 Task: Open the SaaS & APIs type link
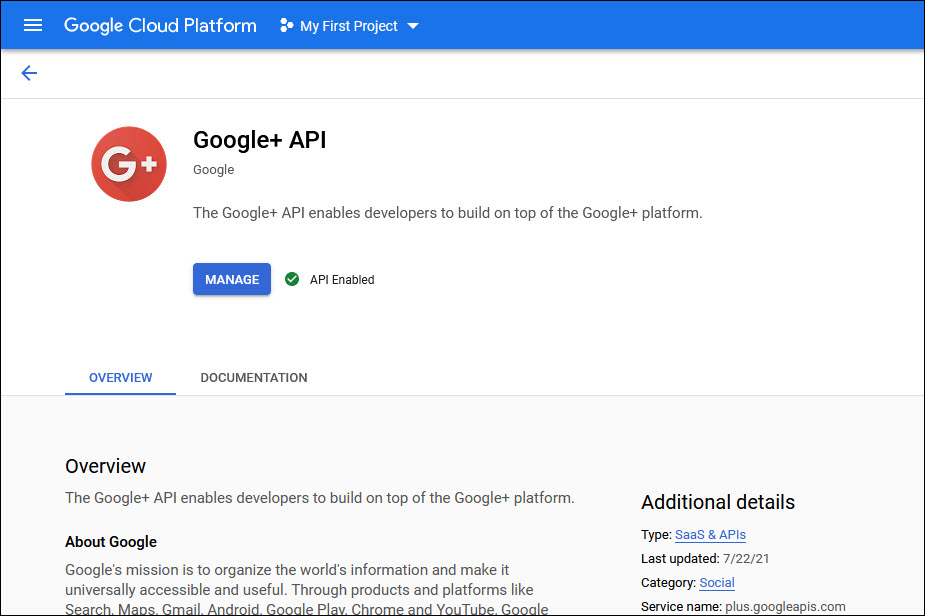710,535
